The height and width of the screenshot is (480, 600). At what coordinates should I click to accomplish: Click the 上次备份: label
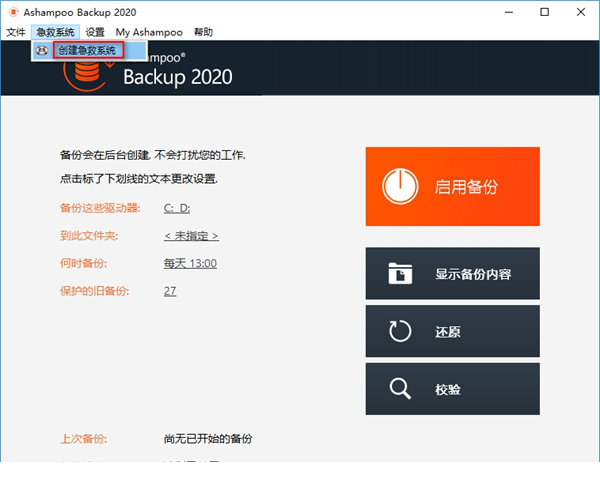[83, 439]
